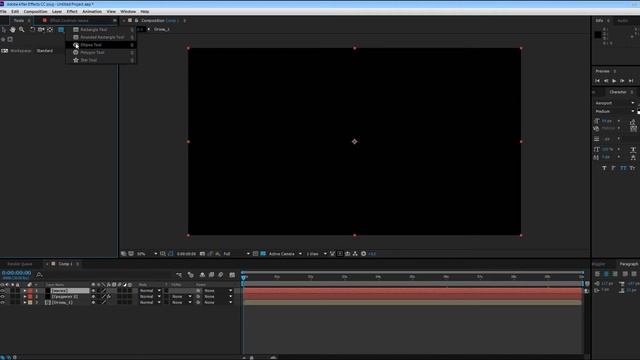Choose Rectangle Tool from the shape flyout
The height and width of the screenshot is (360, 640).
[x=101, y=29]
